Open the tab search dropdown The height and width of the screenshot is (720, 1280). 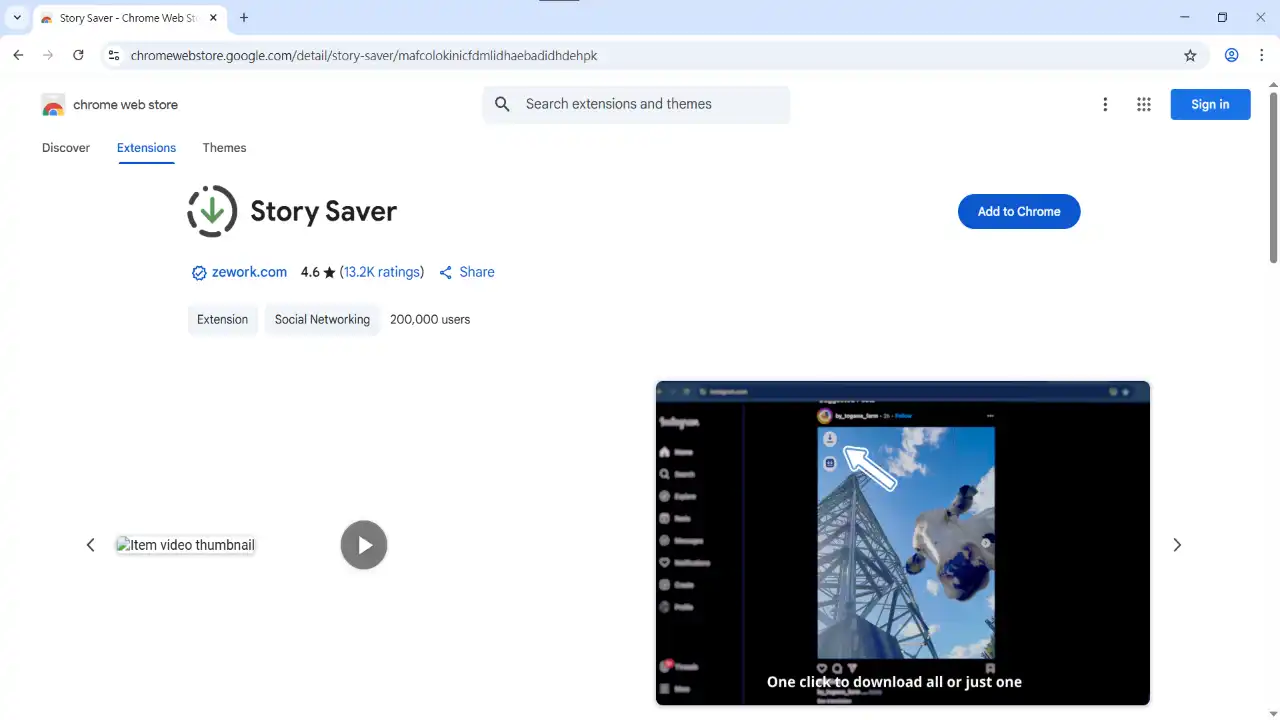tap(17, 17)
